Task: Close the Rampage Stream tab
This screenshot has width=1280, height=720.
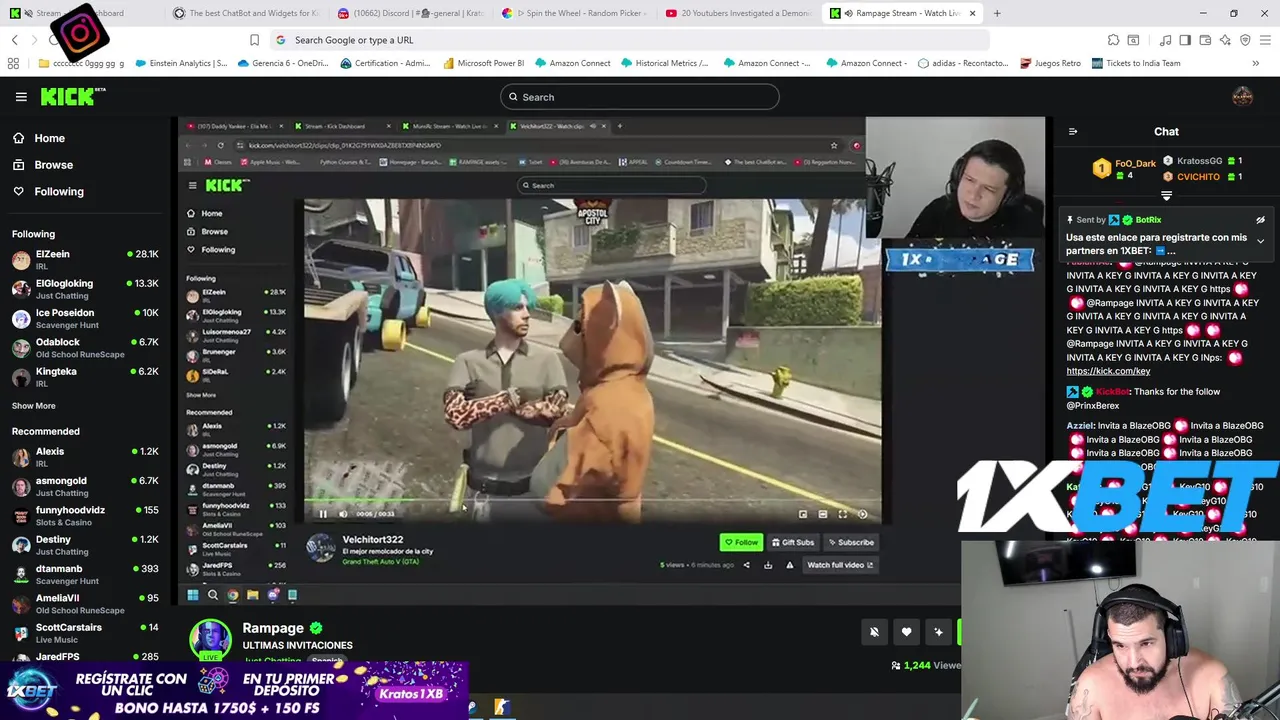Action: click(972, 13)
